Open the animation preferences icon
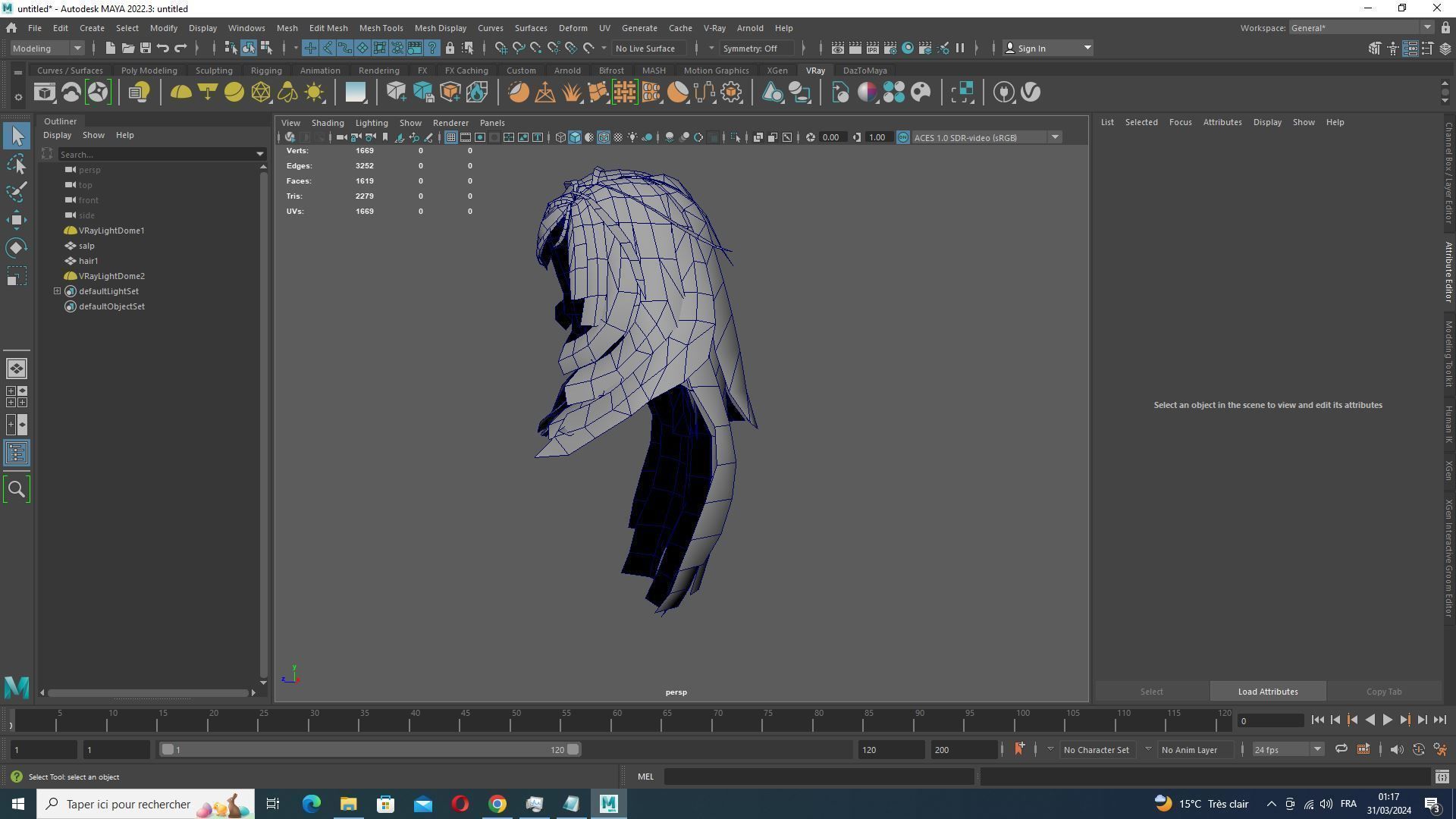 click(1440, 750)
